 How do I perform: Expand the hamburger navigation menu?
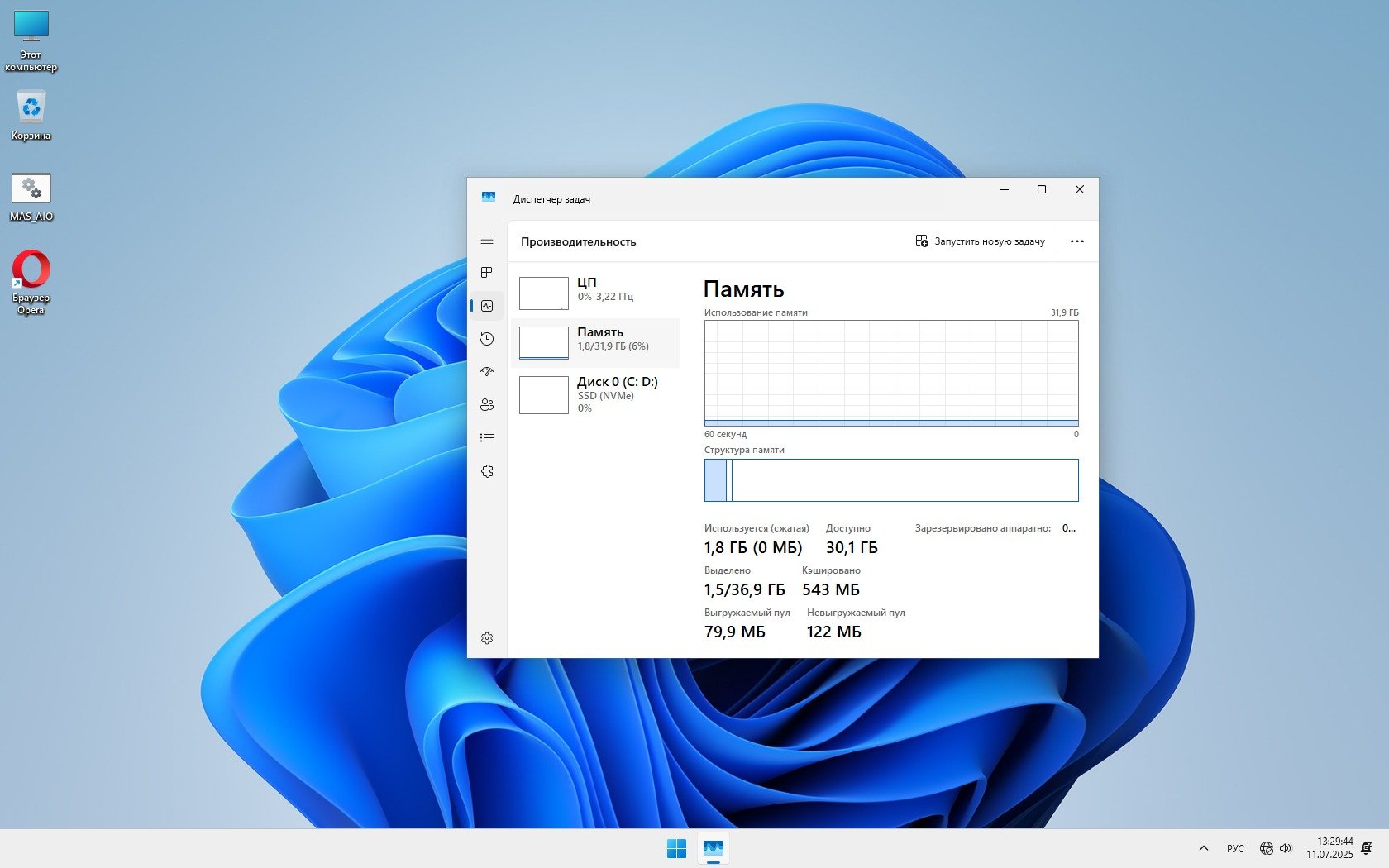pos(487,240)
